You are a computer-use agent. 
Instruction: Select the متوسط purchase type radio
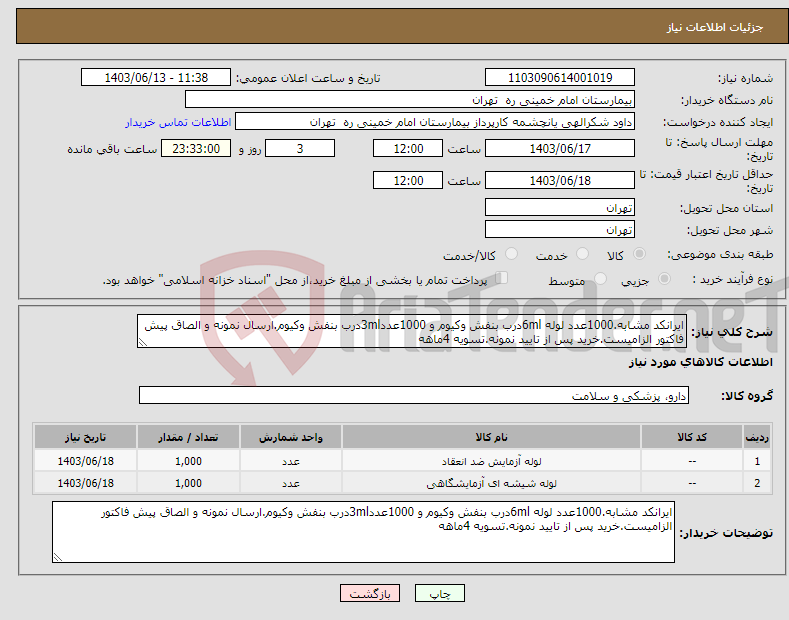click(600, 279)
